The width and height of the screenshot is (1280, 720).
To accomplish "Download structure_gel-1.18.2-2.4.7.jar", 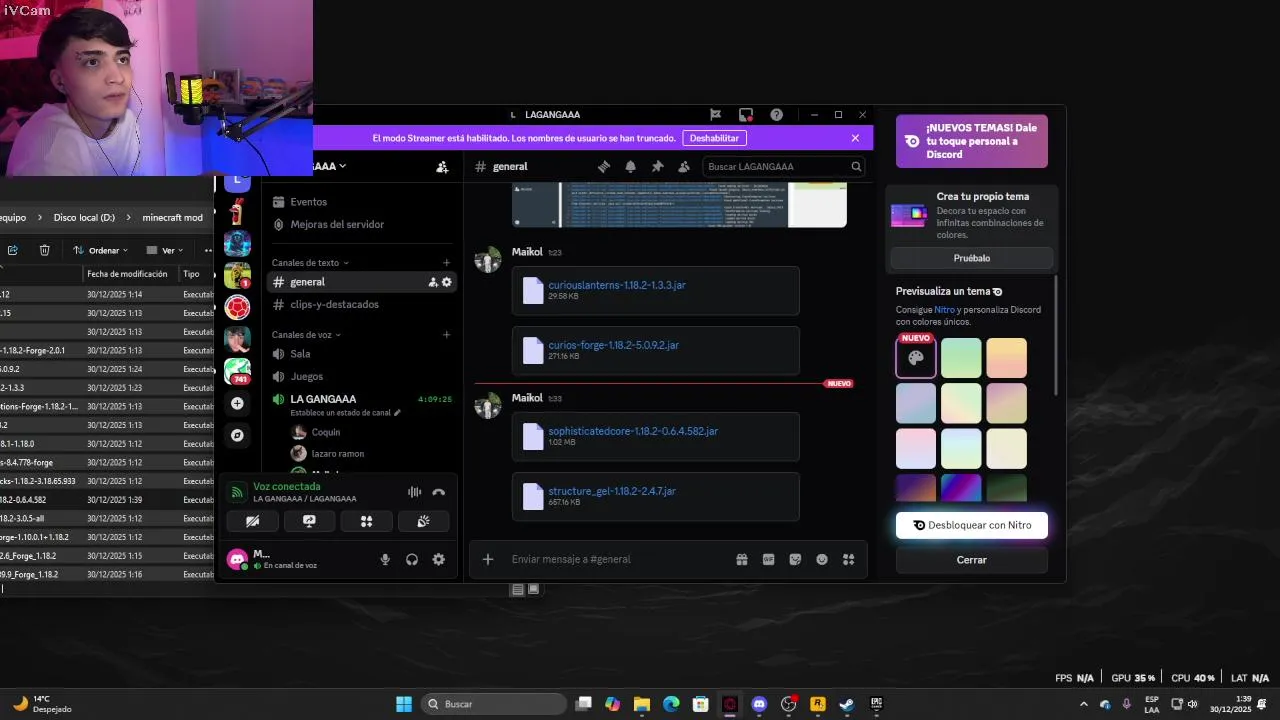I will (x=612, y=491).
